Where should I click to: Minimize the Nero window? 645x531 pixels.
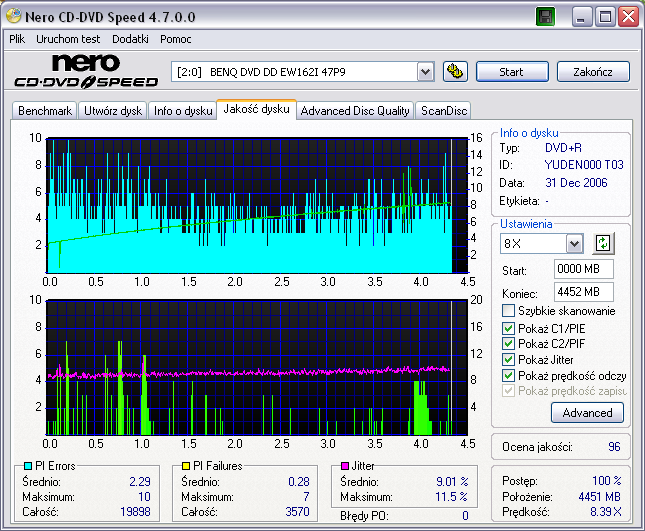tap(582, 17)
